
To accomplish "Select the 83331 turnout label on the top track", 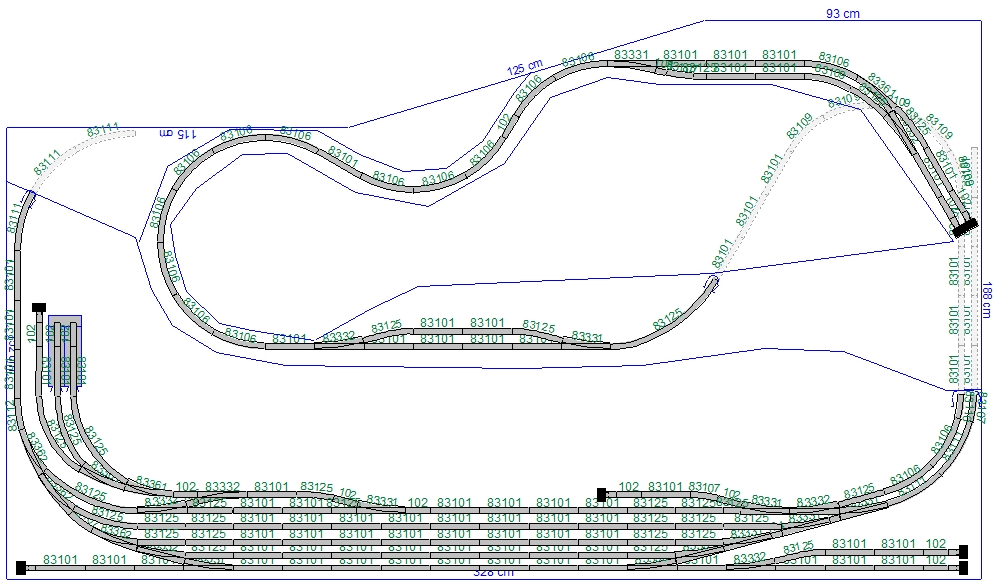I will click(x=633, y=54).
